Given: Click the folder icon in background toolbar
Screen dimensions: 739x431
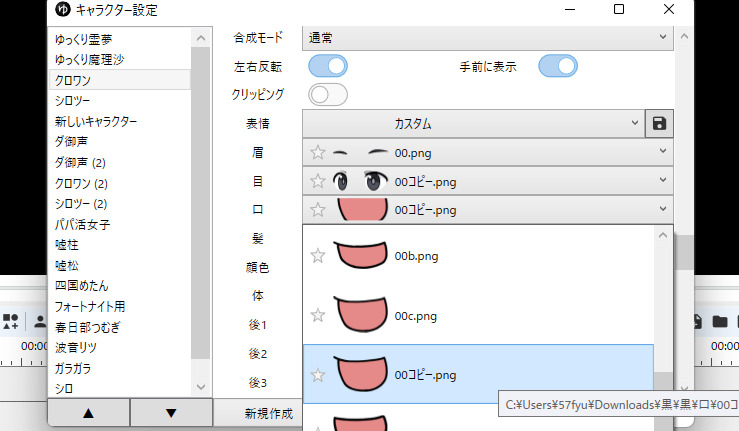Looking at the screenshot, I should (720, 322).
